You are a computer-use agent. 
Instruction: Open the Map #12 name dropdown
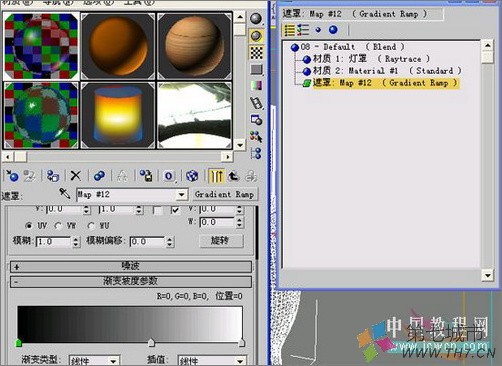click(181, 194)
